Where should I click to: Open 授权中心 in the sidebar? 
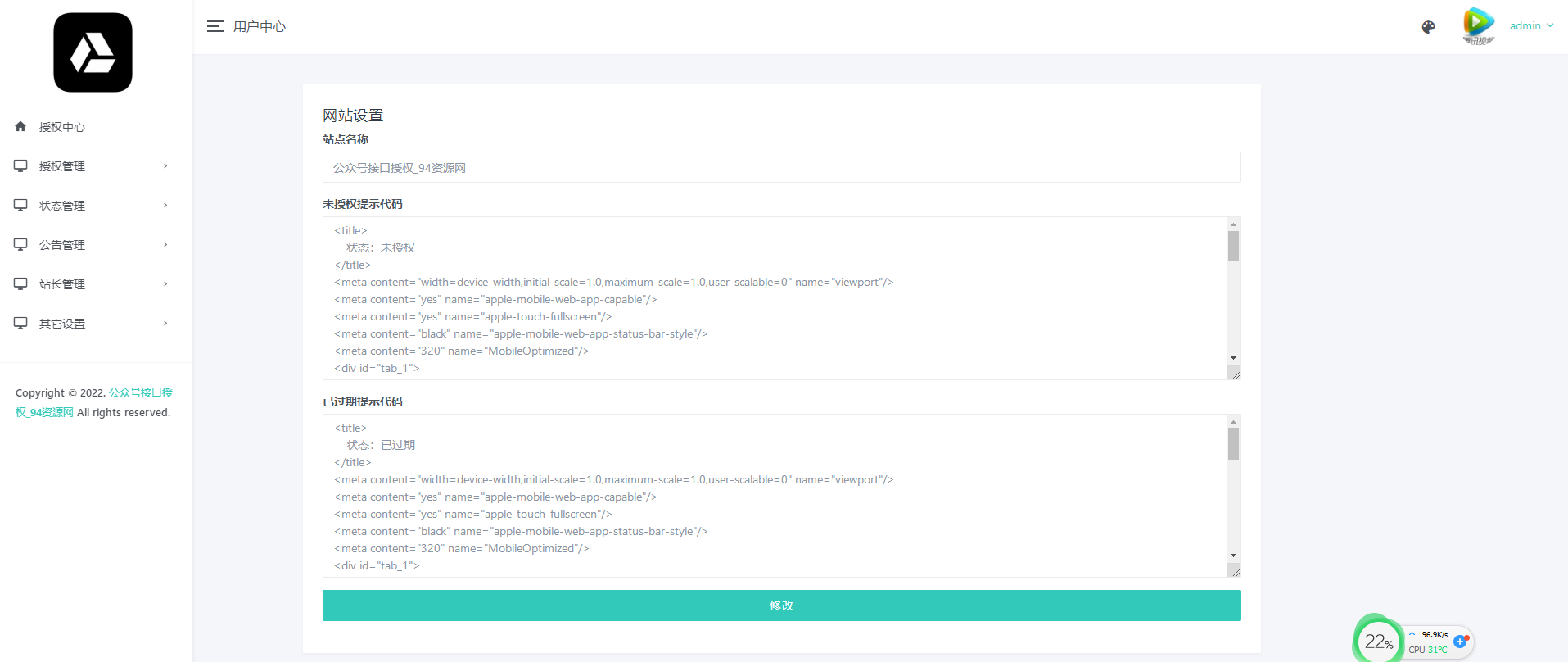[x=62, y=127]
